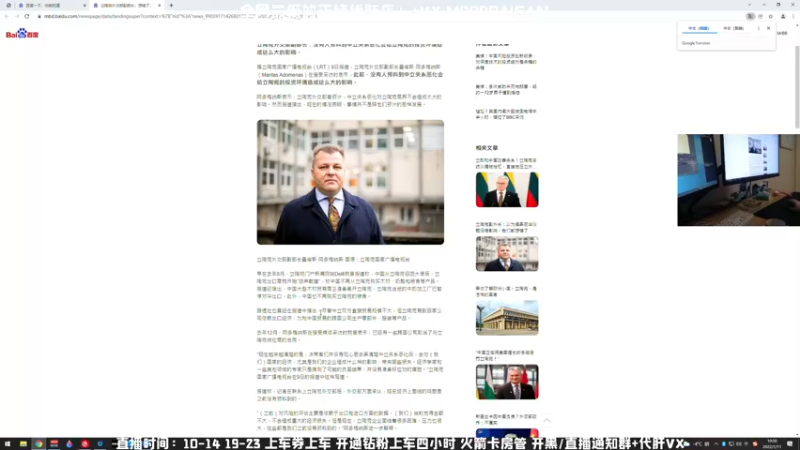Screen dimensions: 800x450
Task: Open File Explorer from the taskbar
Action: 23,444
